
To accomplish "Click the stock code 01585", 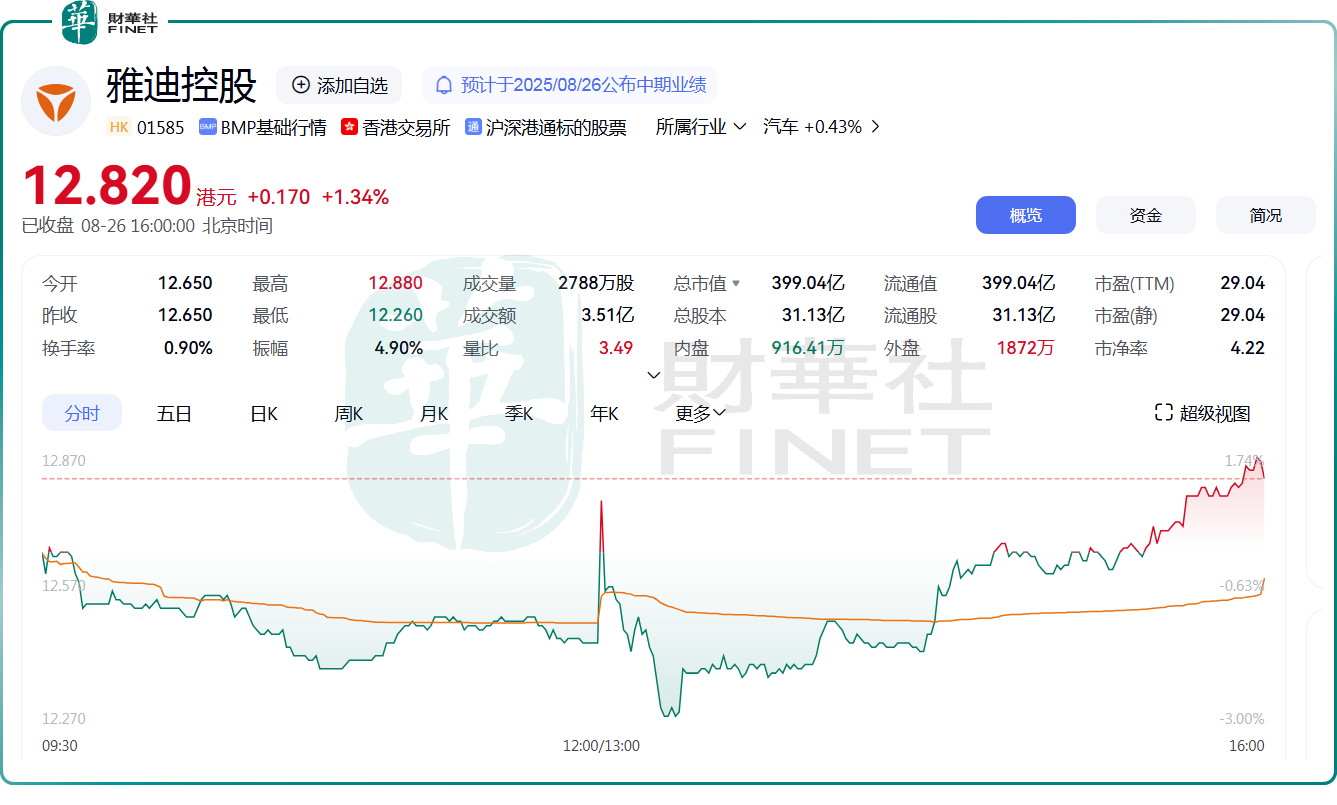I will [x=161, y=127].
